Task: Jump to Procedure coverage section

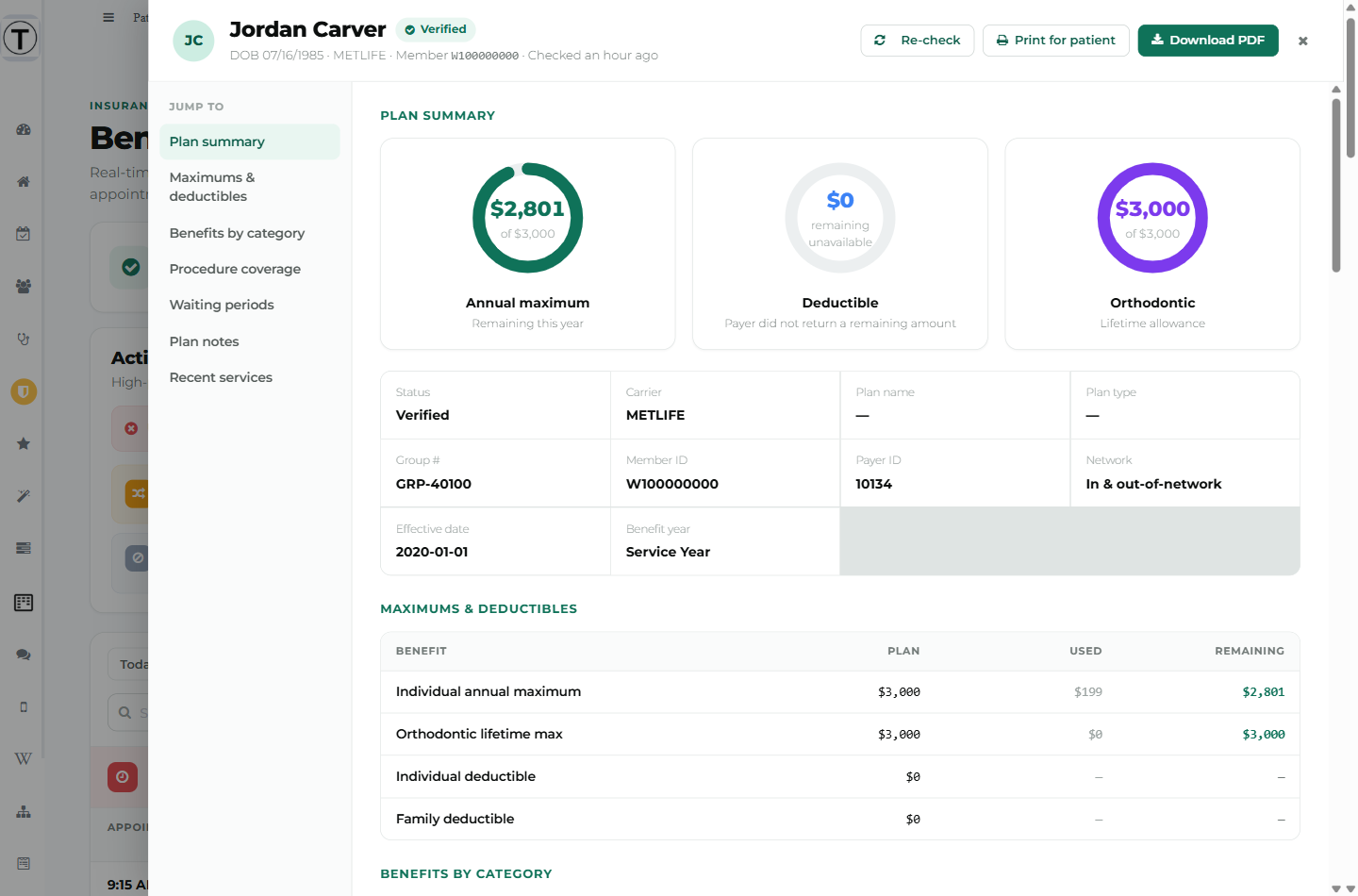Action: (249, 269)
